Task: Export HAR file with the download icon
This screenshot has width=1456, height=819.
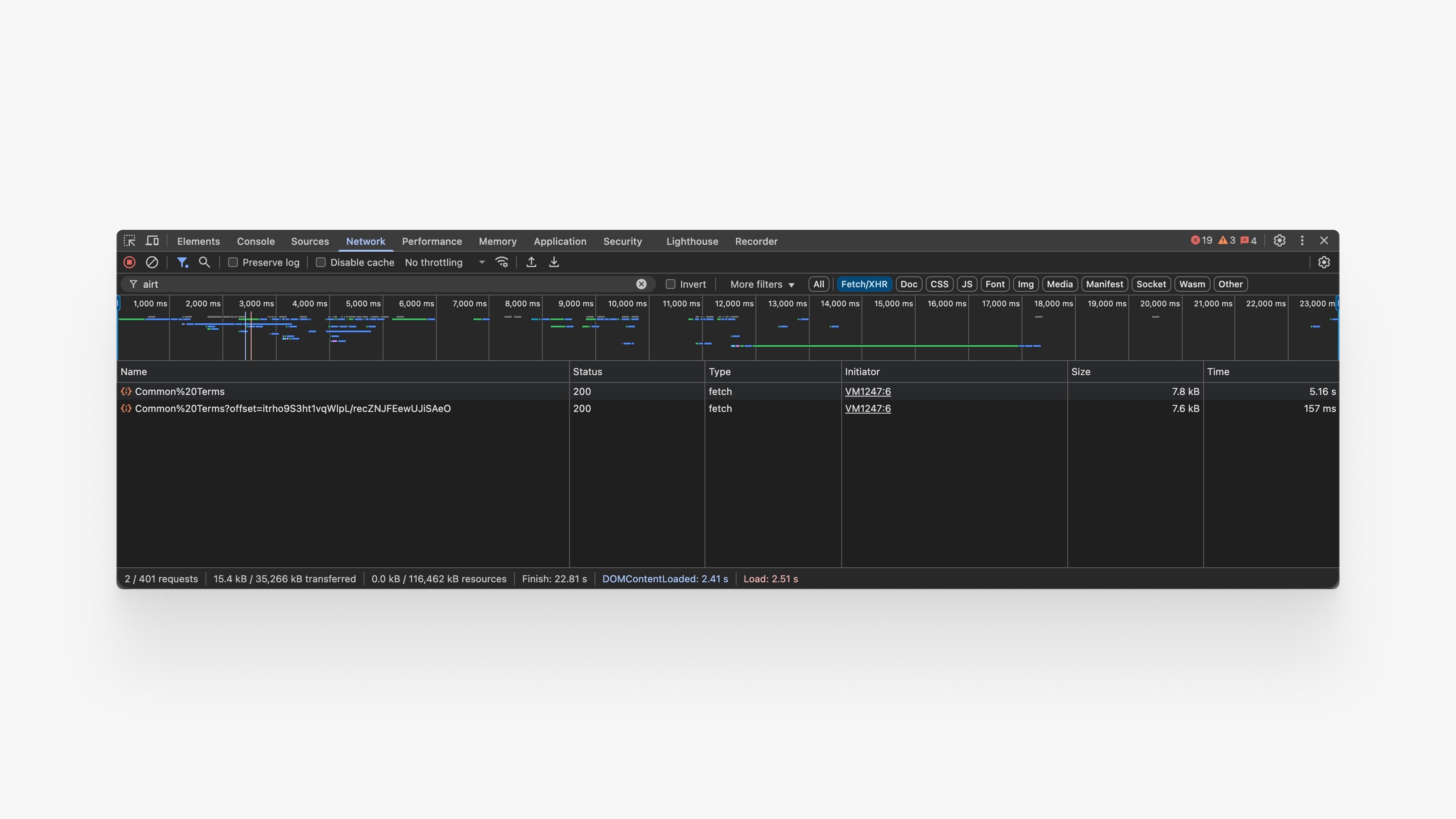Action: click(554, 263)
